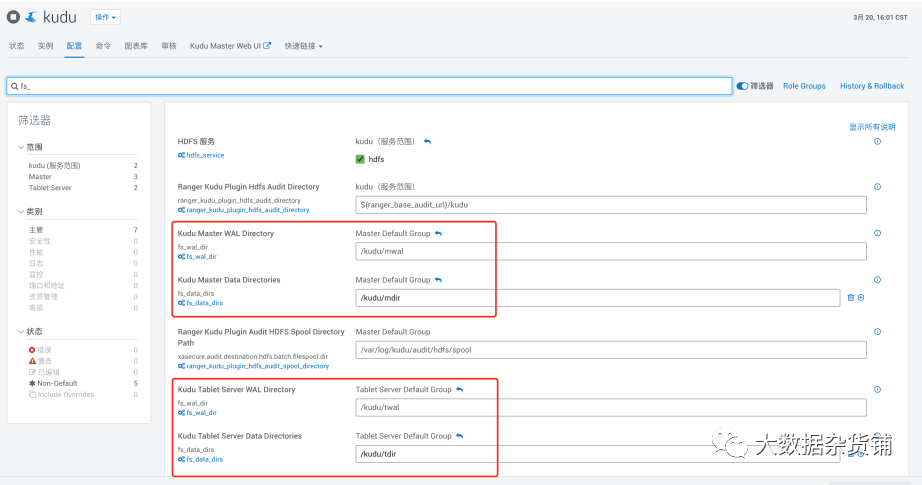Select the 配置 tab
Viewport: 922px width, 485px height.
74,46
